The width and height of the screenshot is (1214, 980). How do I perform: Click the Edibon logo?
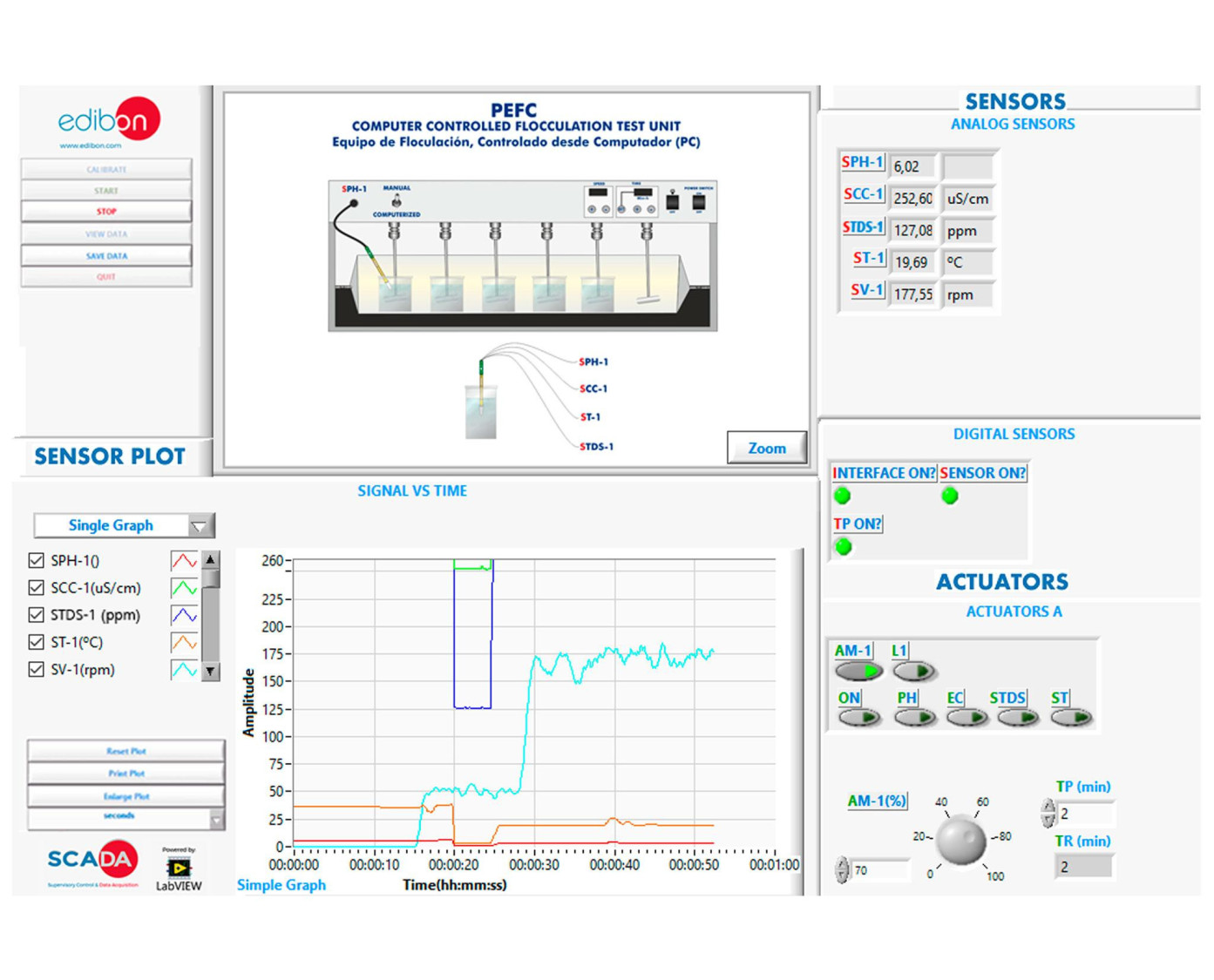click(x=108, y=122)
